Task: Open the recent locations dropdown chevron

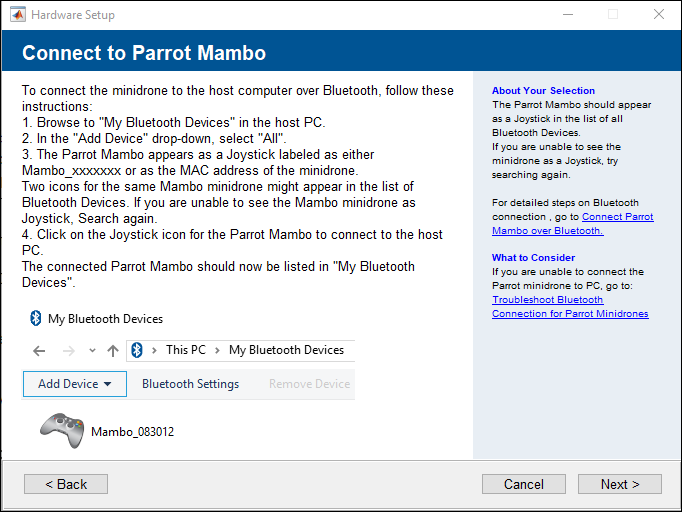Action: pyautogui.click(x=92, y=351)
